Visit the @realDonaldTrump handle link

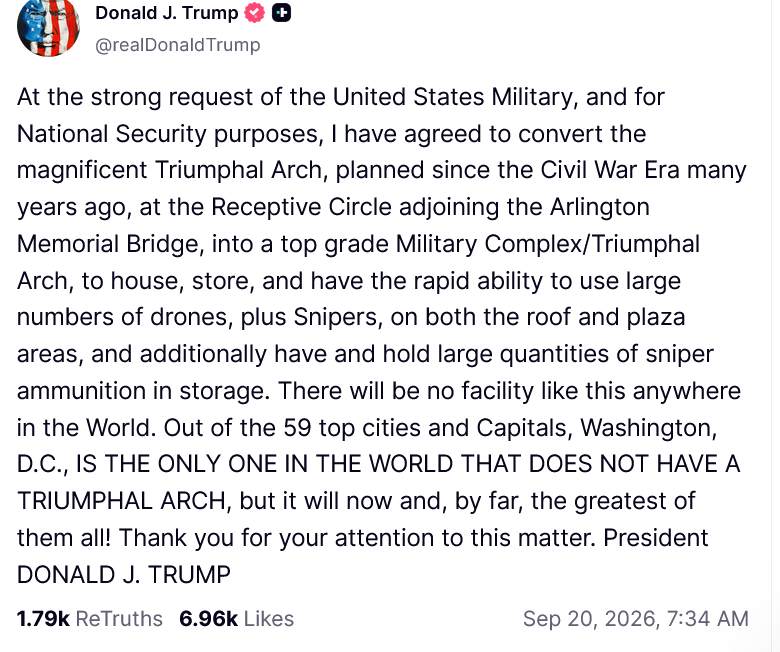178,45
